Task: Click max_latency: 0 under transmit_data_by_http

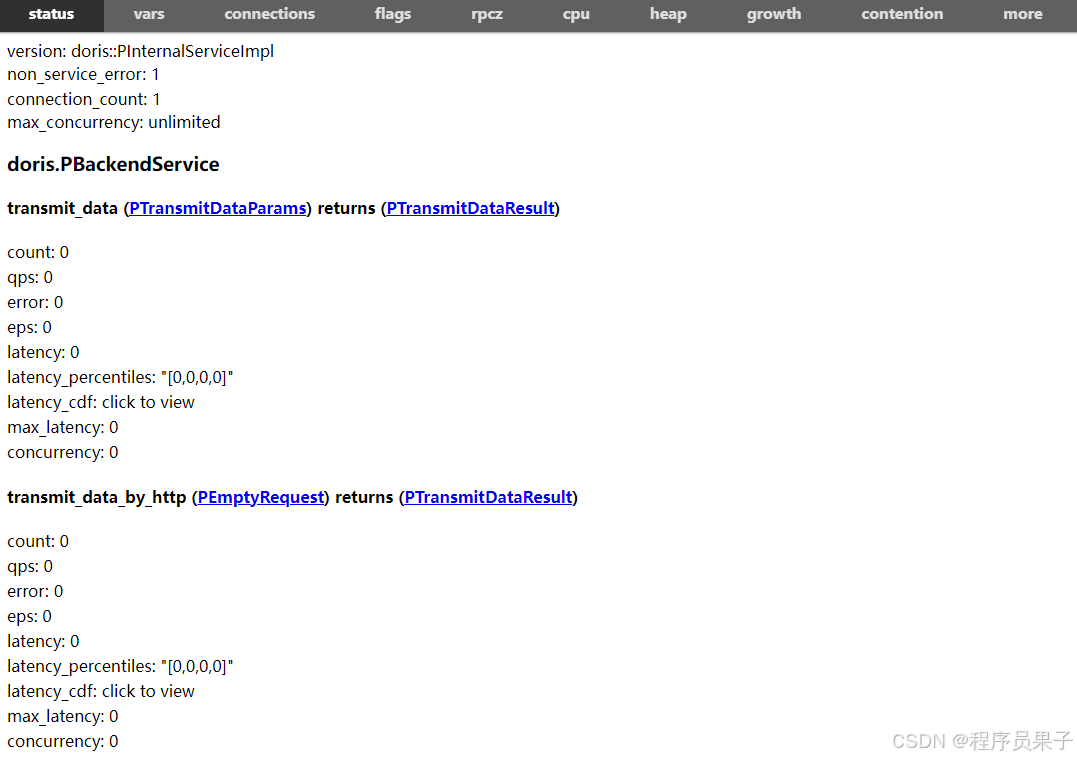Action: click(63, 717)
